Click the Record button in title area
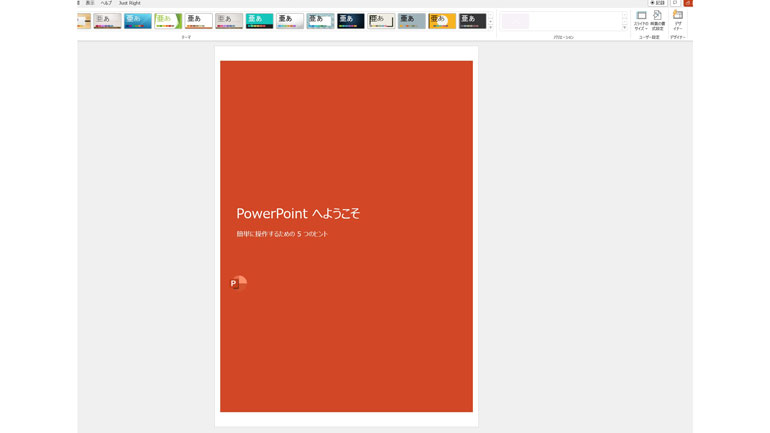Screen dimensions: 770x433 coord(657,3)
